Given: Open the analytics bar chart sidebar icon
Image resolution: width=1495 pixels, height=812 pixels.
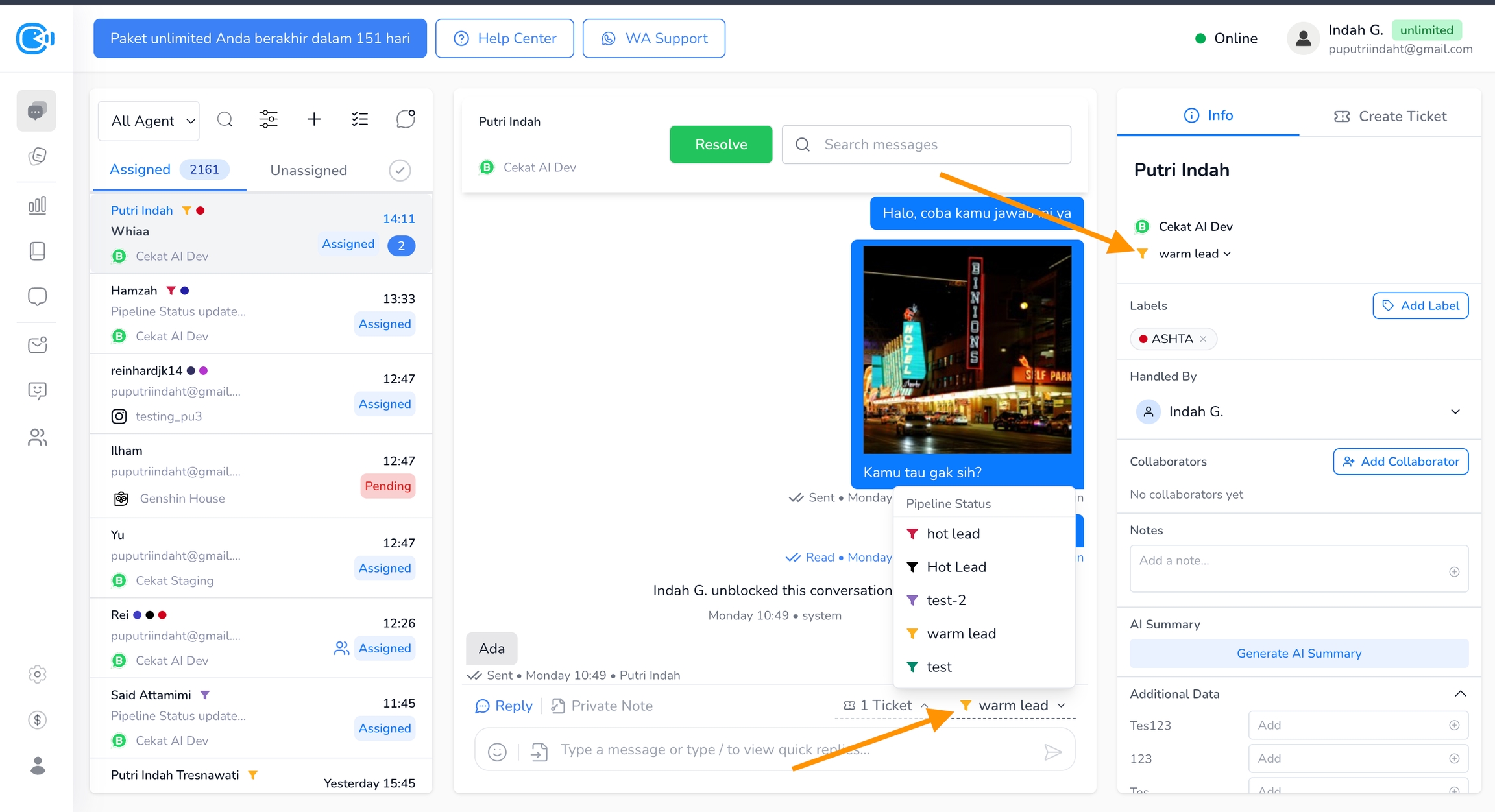Looking at the screenshot, I should (38, 206).
